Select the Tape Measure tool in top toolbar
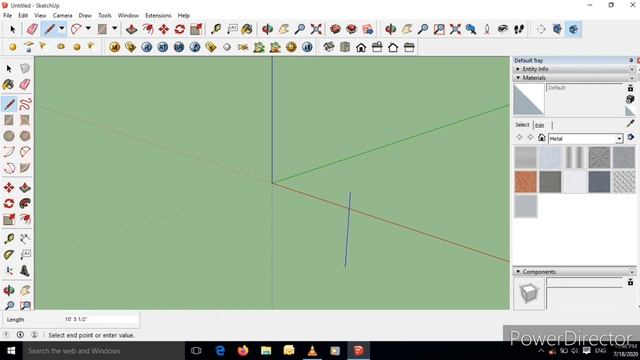 click(216, 29)
